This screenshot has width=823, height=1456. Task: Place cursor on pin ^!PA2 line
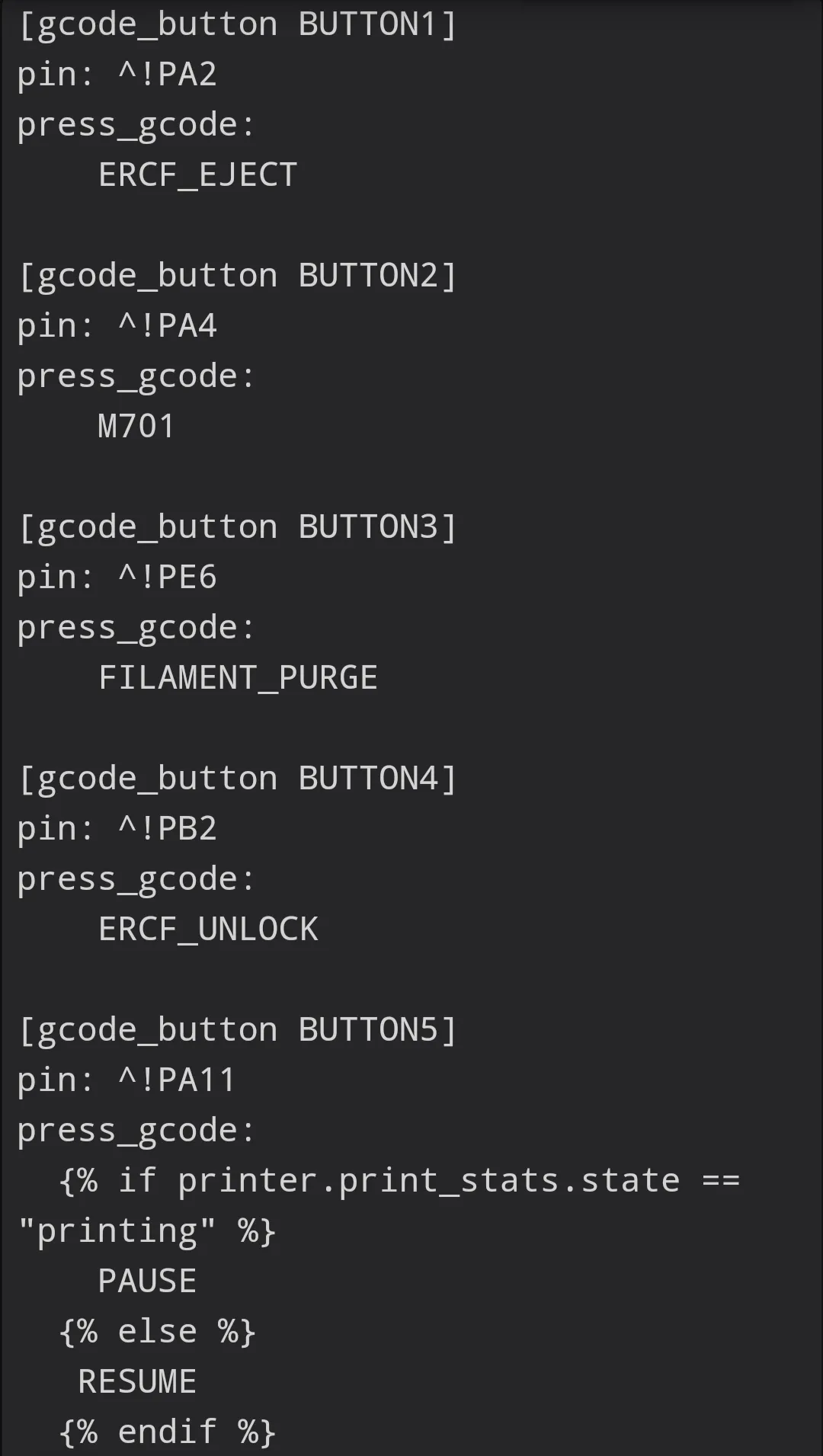(117, 75)
